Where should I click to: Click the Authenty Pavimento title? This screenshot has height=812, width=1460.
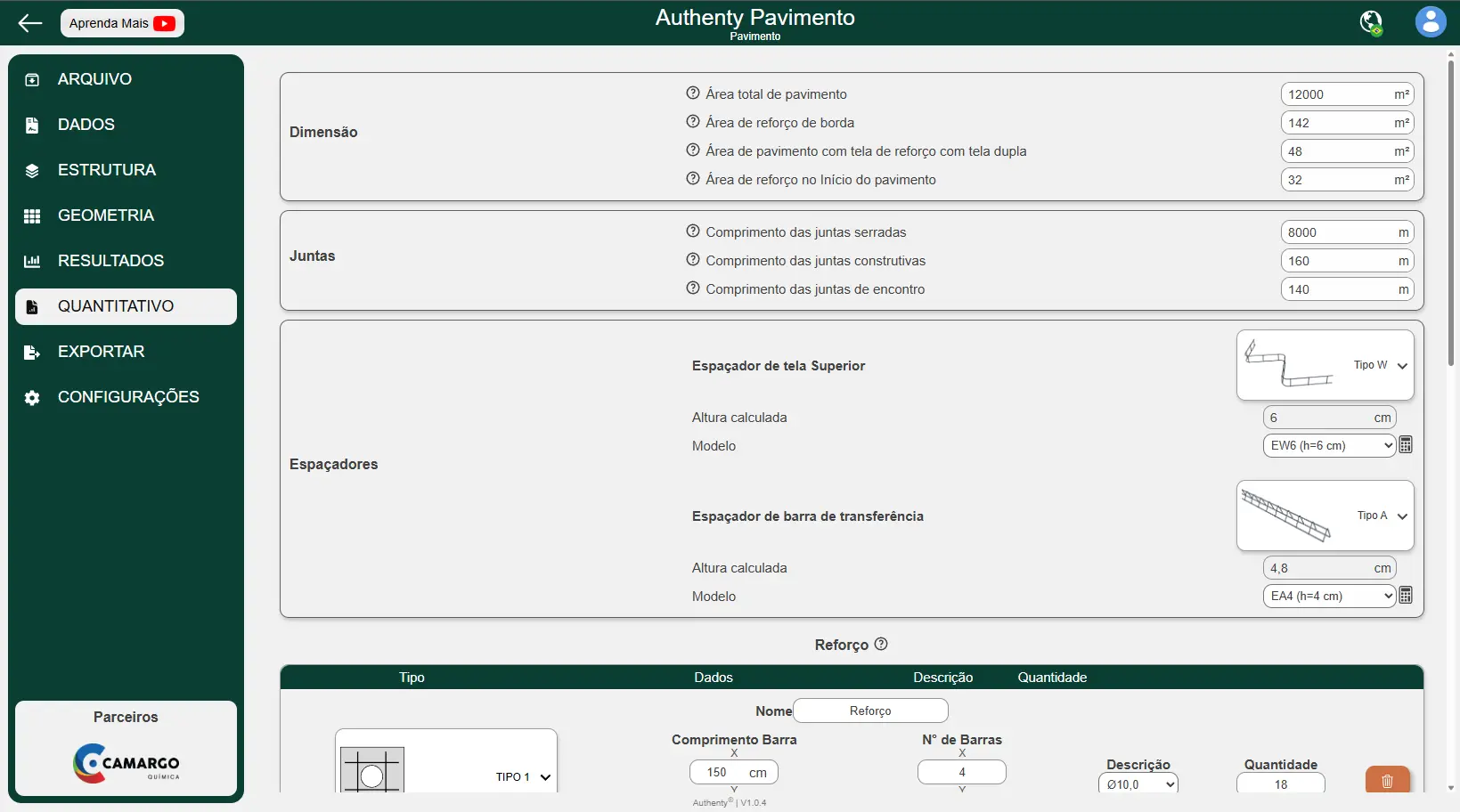[x=755, y=18]
